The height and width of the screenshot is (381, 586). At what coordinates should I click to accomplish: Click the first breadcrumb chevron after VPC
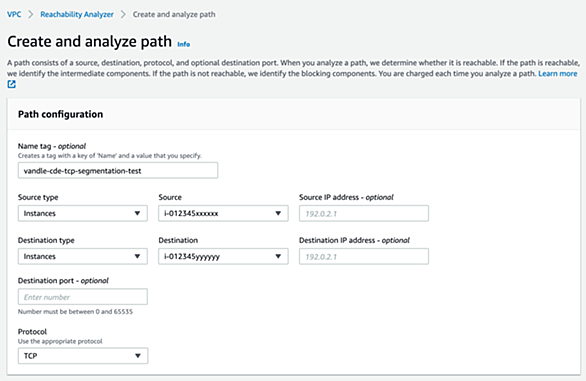coord(31,15)
